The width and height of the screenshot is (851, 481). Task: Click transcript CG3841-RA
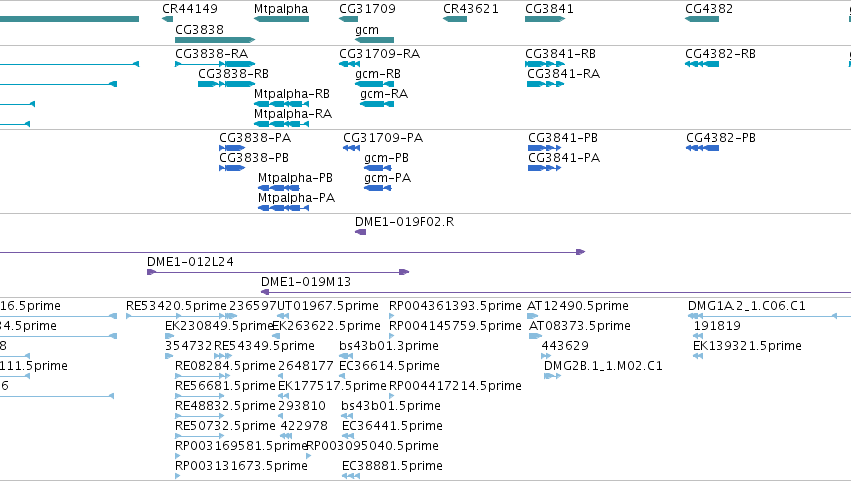tap(564, 74)
